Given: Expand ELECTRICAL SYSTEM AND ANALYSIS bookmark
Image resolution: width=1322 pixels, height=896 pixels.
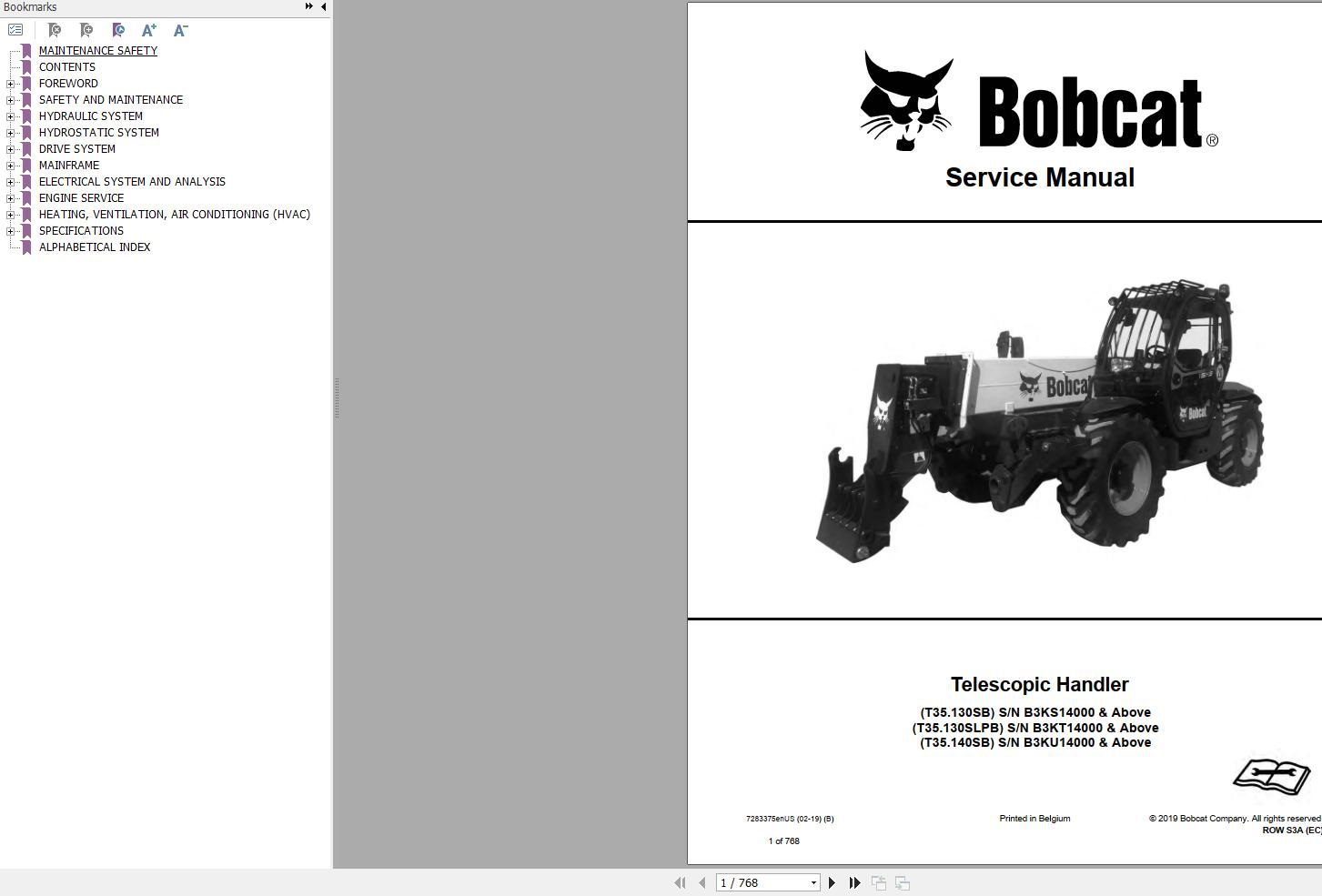Looking at the screenshot, I should pyautogui.click(x=9, y=181).
